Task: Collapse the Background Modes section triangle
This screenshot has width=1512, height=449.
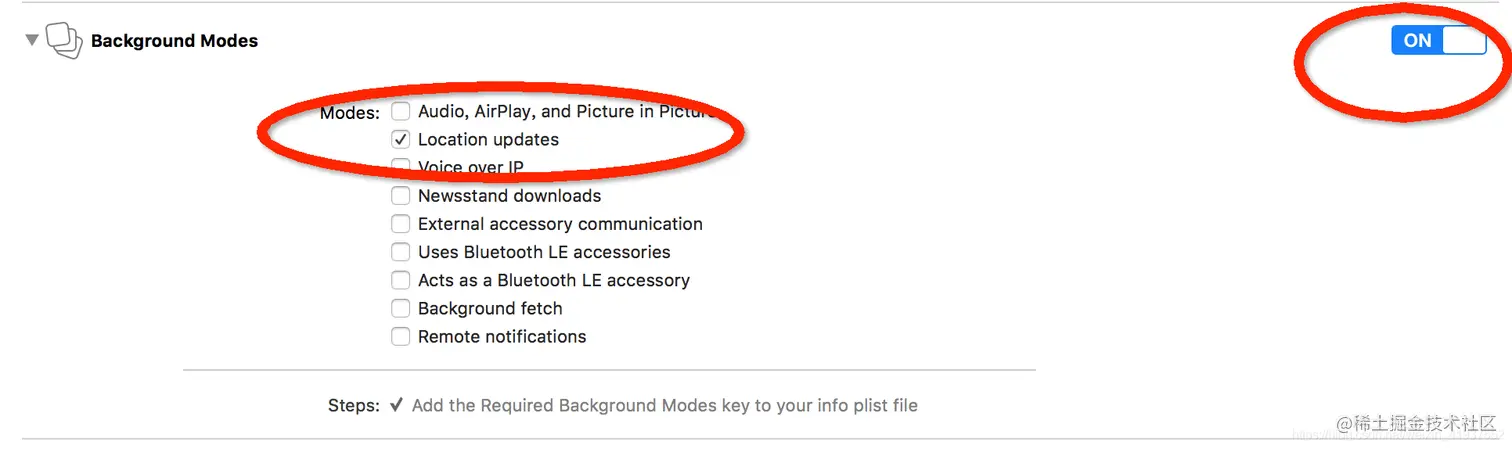Action: point(32,41)
